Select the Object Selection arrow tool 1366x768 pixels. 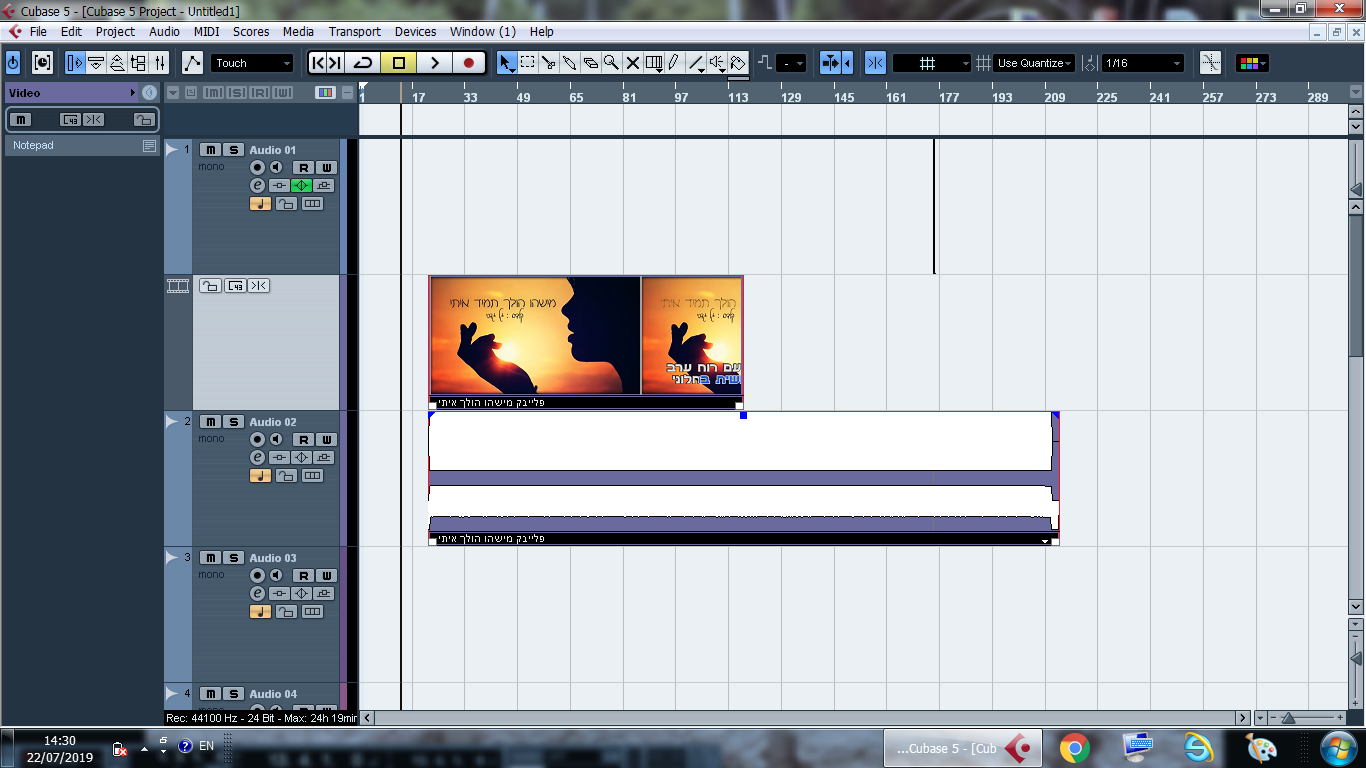(507, 63)
